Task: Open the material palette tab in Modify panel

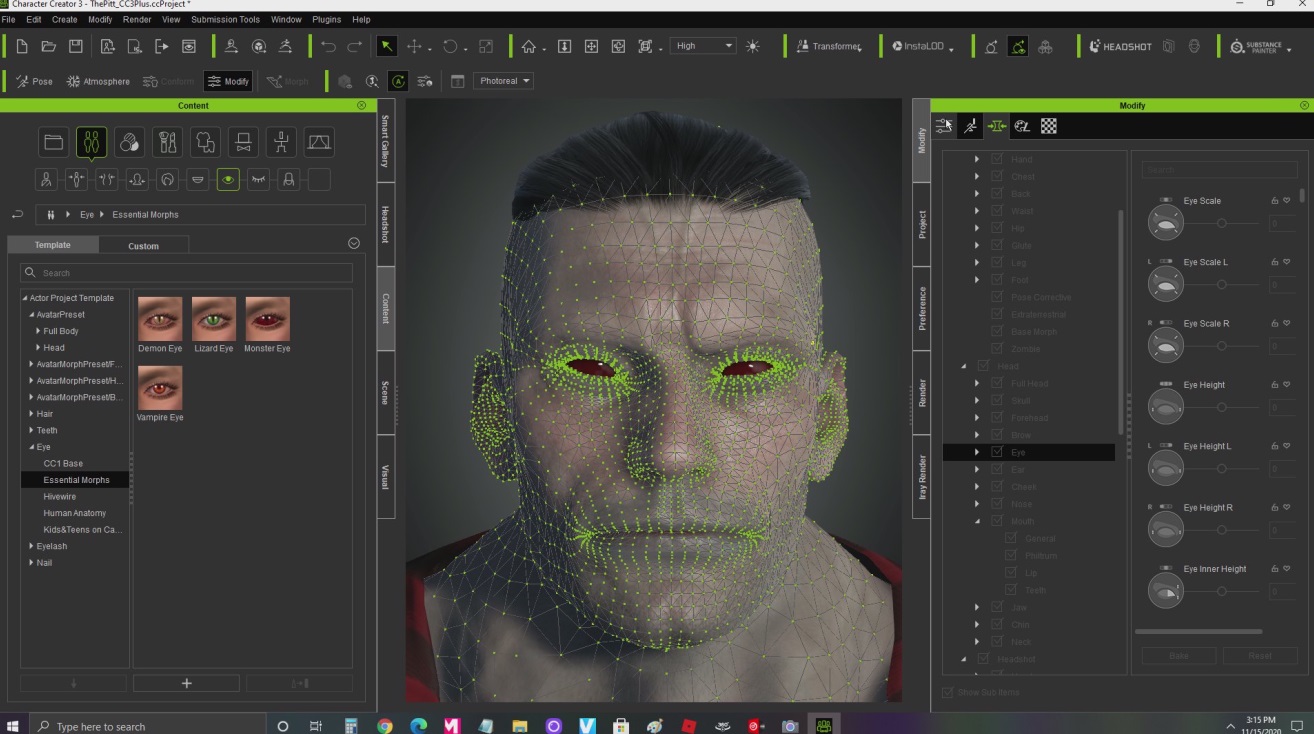Action: click(1021, 126)
